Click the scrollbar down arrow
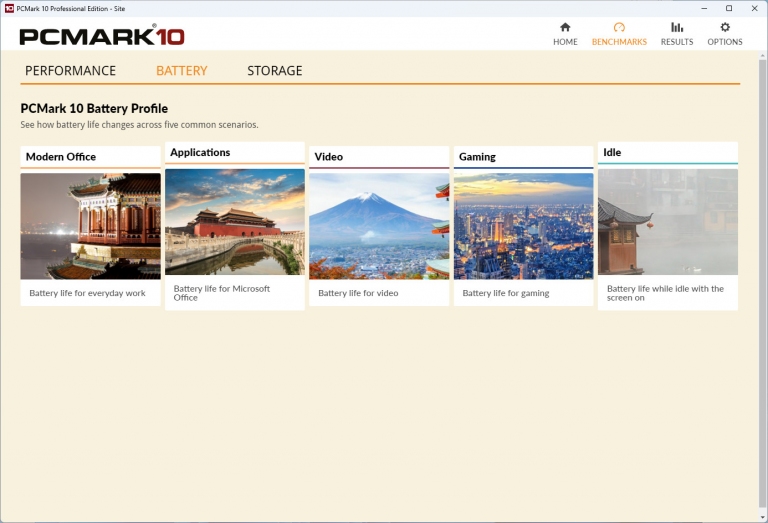This screenshot has height=523, width=768. [763, 516]
